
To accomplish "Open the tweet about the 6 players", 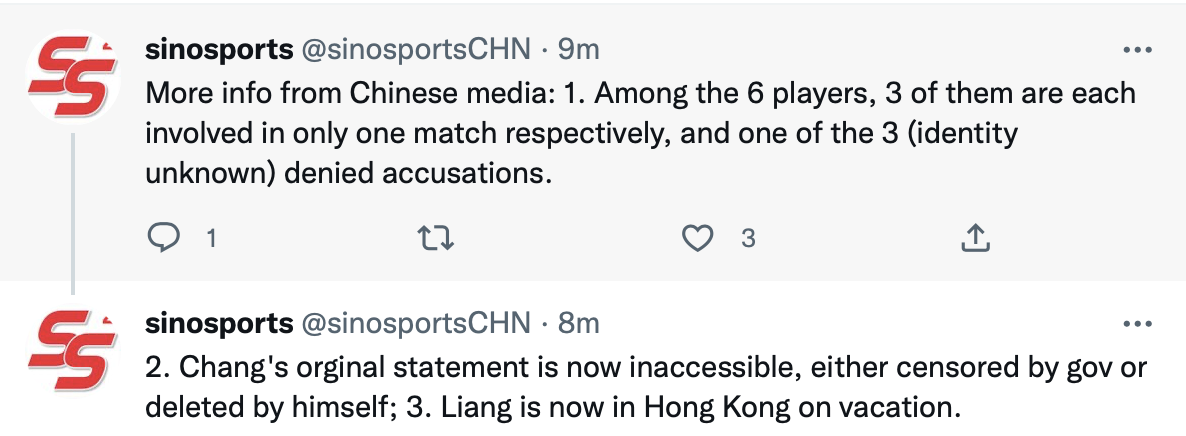I will point(640,133).
